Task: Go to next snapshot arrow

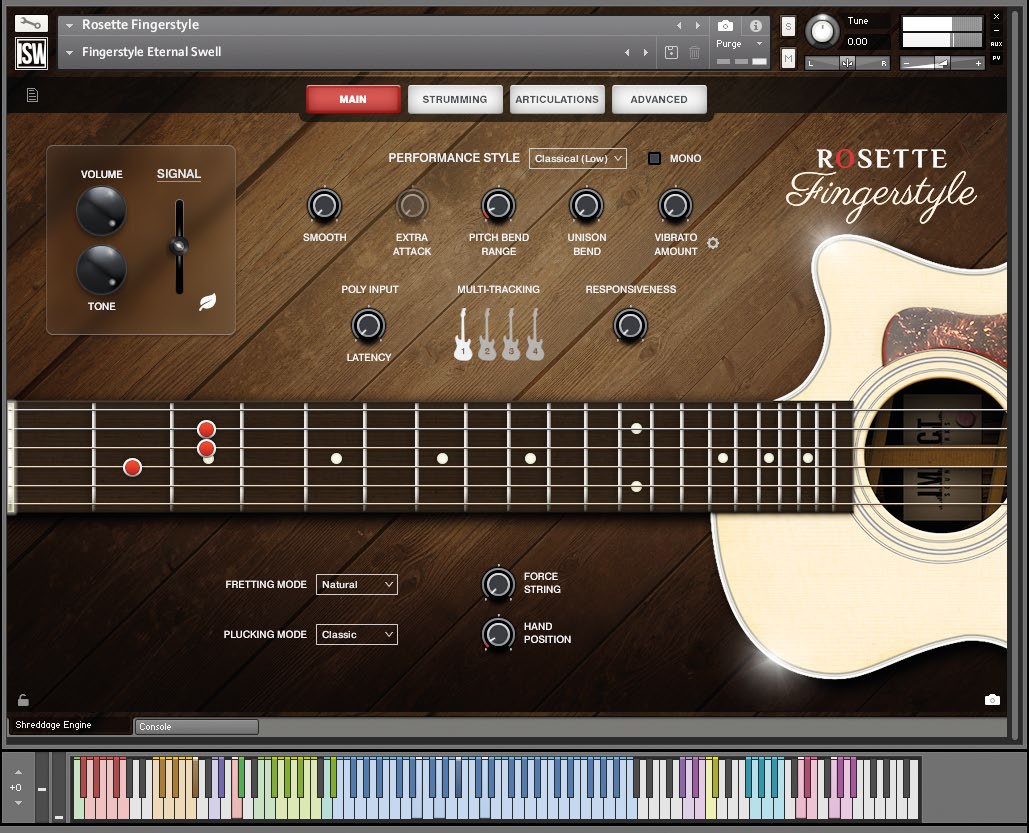Action: [x=646, y=53]
